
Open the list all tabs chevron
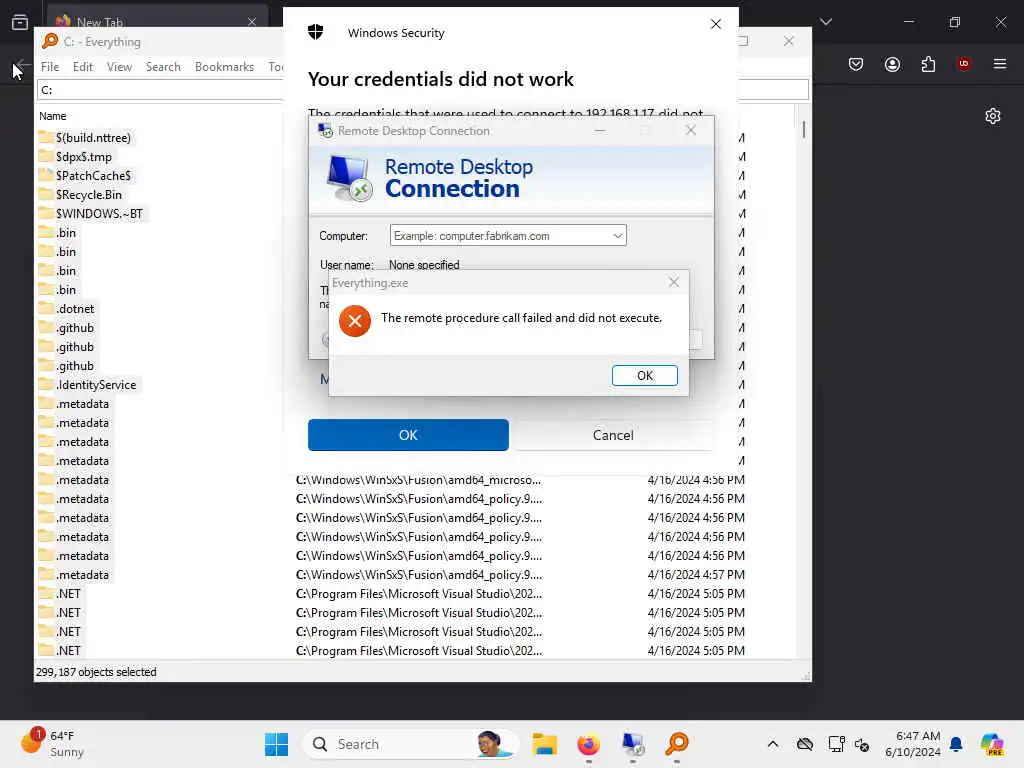[826, 22]
